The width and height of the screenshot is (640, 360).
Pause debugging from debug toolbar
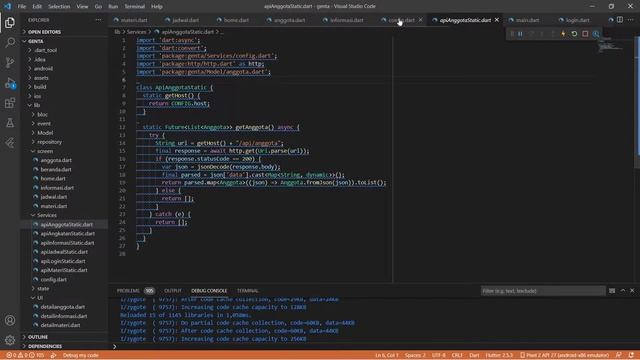tap(520, 34)
